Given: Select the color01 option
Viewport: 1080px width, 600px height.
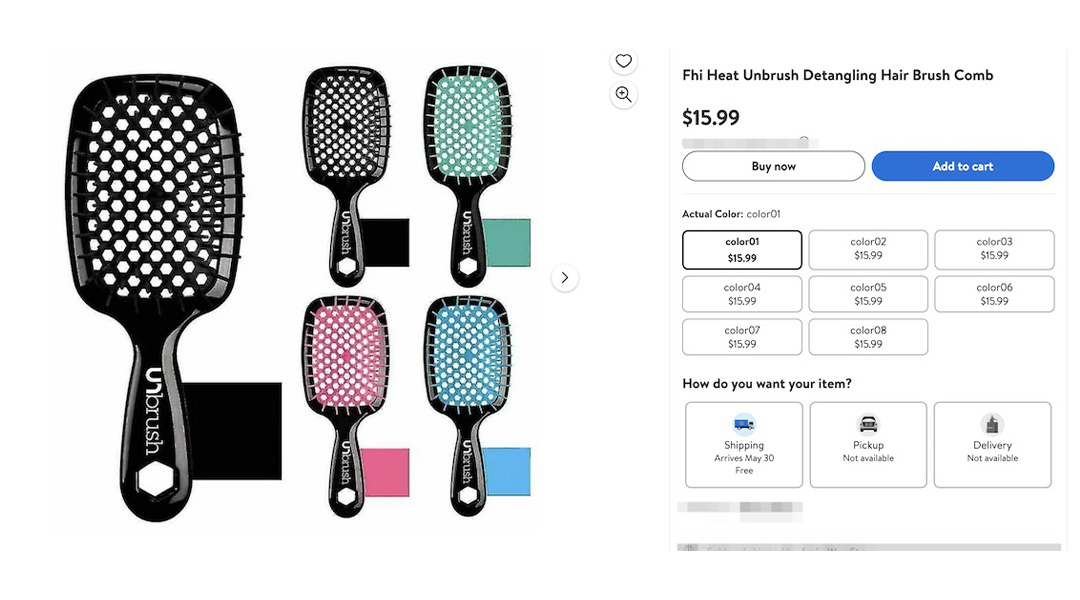Looking at the screenshot, I should click(x=742, y=249).
